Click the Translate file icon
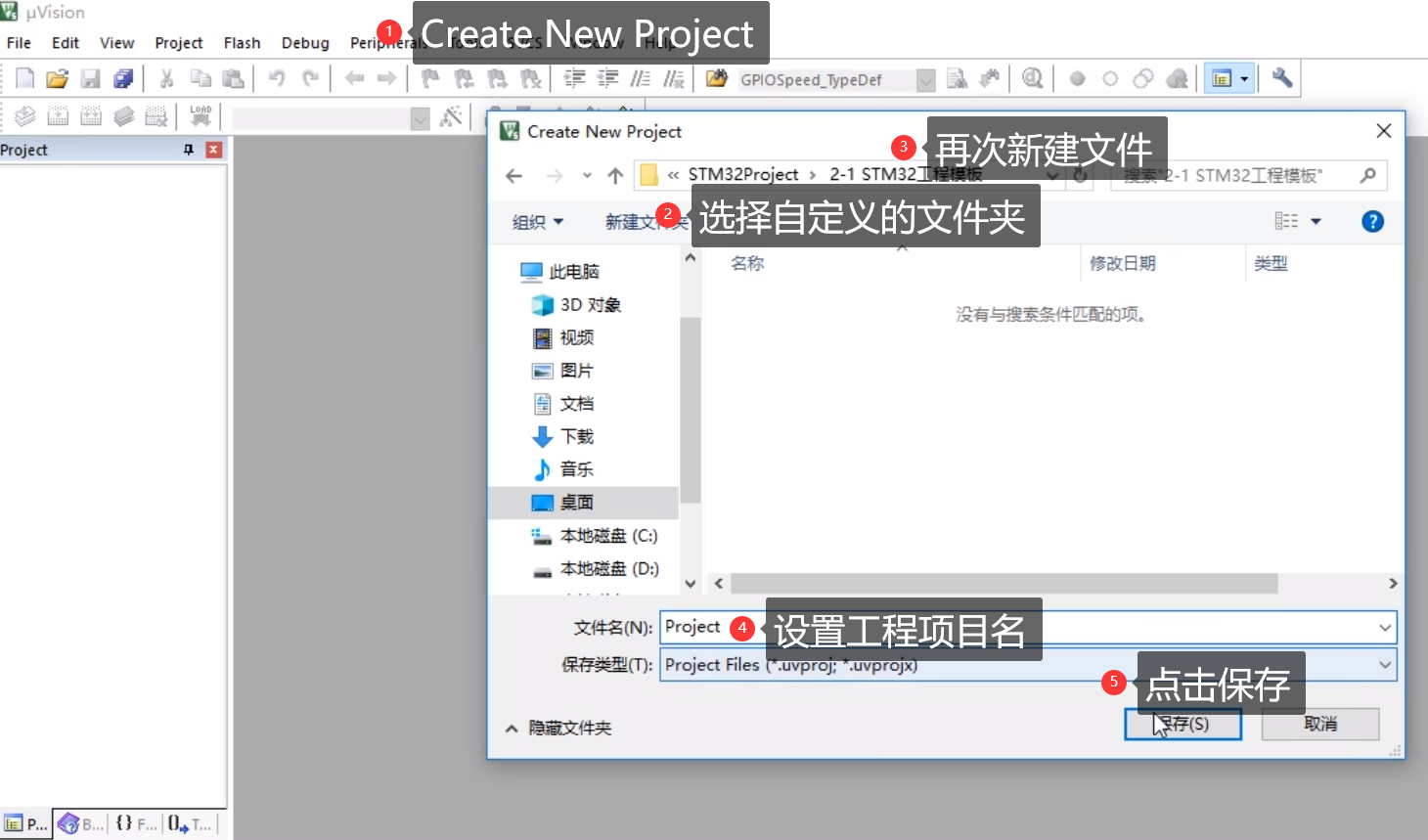 point(24,117)
